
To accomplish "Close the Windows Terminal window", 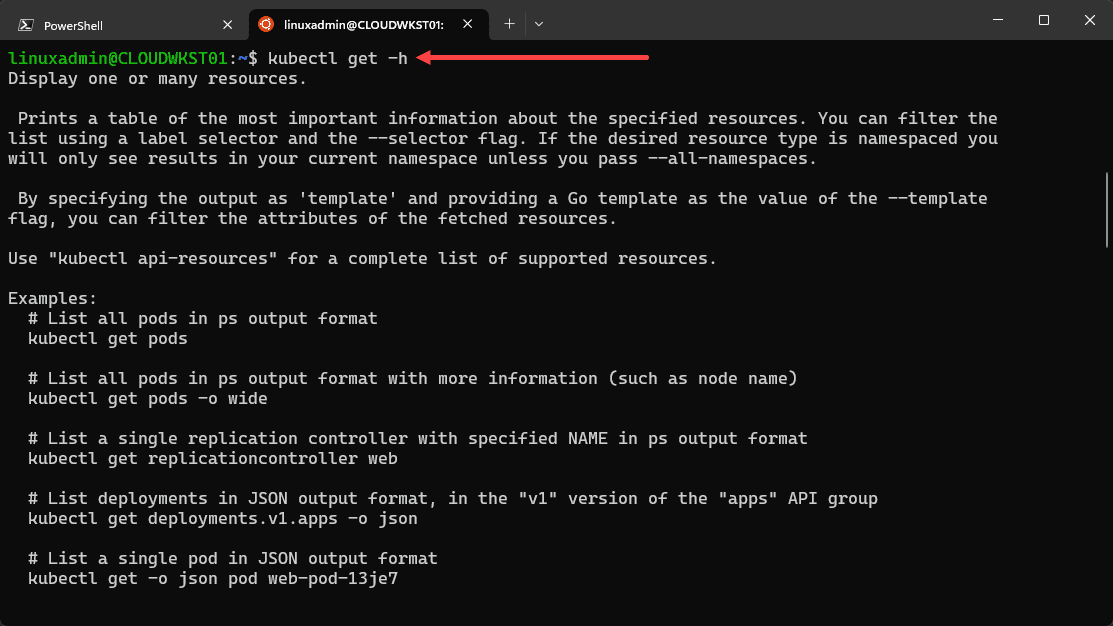I will tap(1089, 20).
